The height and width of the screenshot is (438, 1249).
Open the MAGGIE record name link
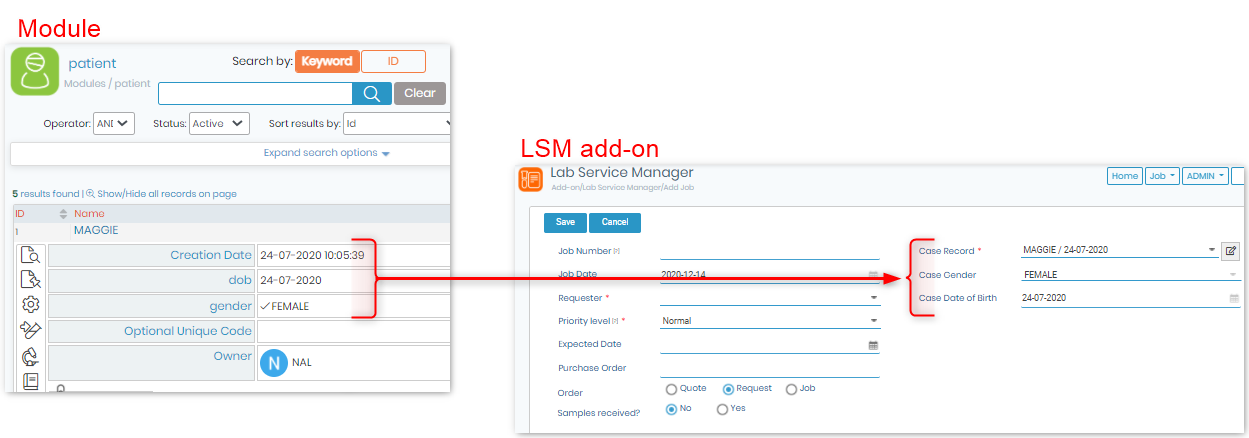pos(96,230)
